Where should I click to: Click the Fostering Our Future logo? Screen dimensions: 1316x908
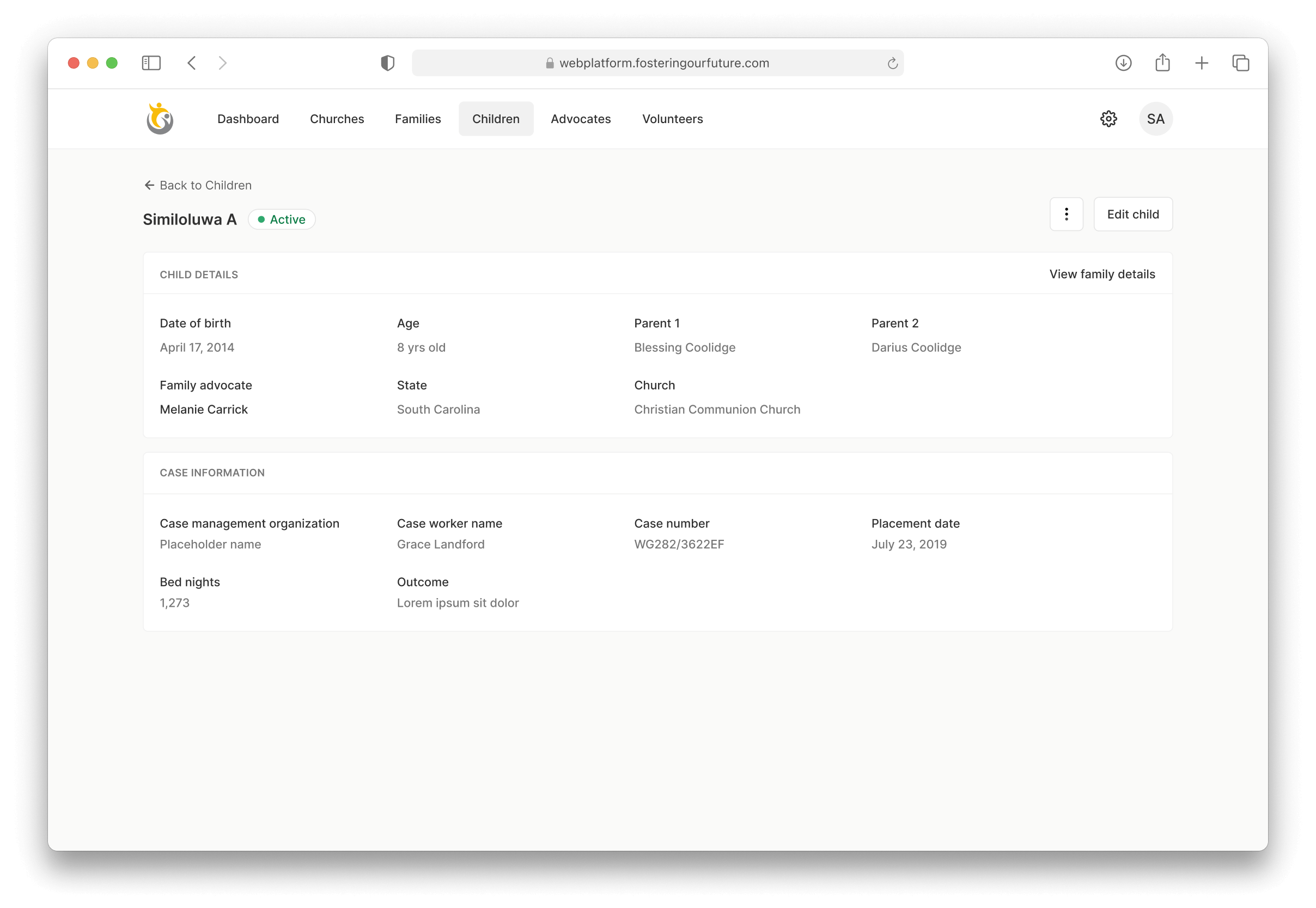tap(160, 119)
